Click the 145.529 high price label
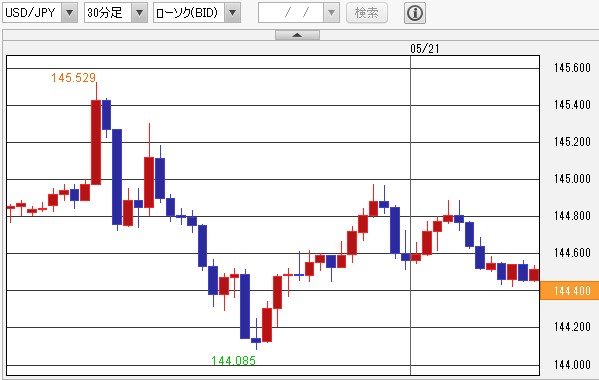The height and width of the screenshot is (380, 599). point(73,78)
